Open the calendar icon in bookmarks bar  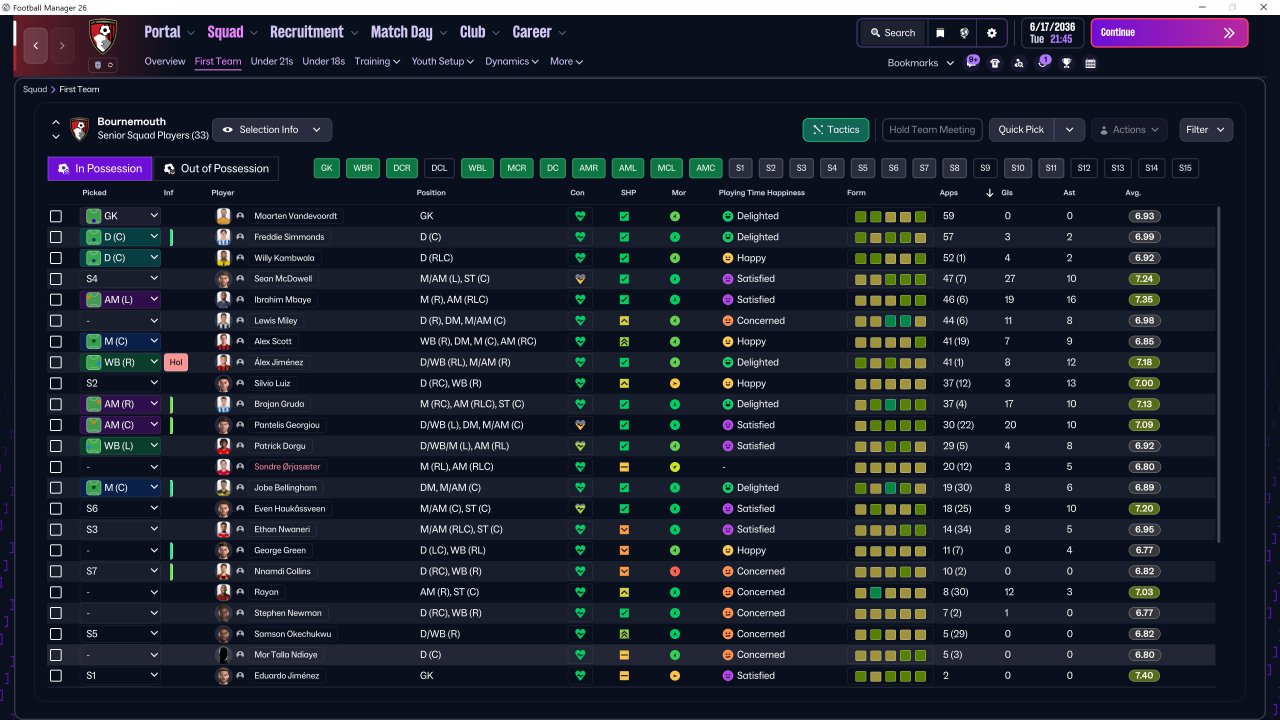1090,63
